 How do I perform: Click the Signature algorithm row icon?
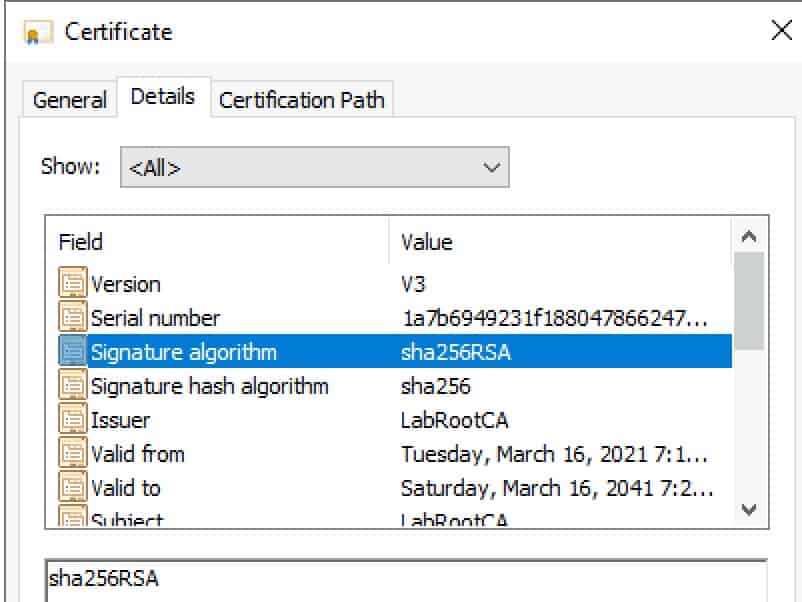(x=73, y=352)
